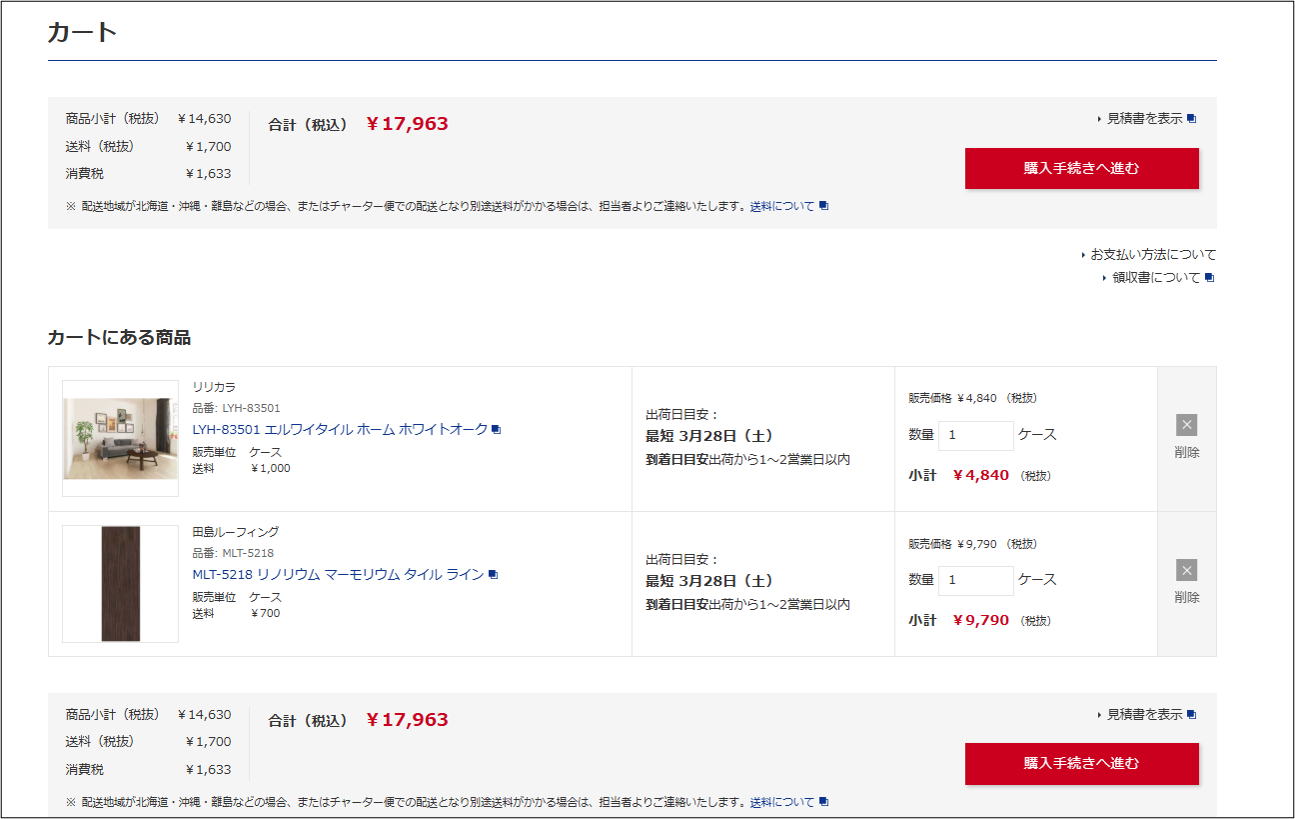Open MLT-5218 リノリウム マーモリウム タイル ライン product link
This screenshot has height=819, width=1295.
point(338,574)
